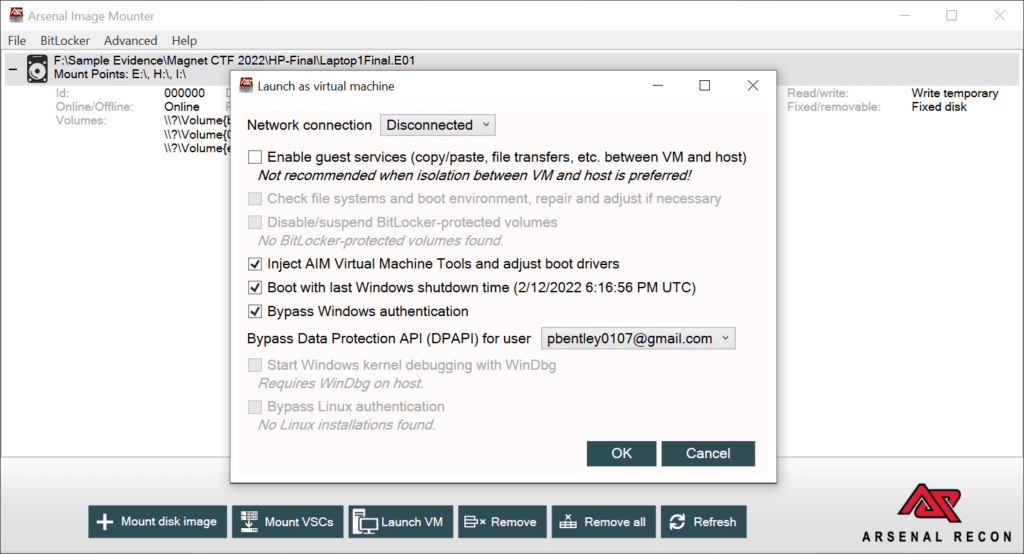1024x554 pixels.
Task: Confirm the dialog with OK
Action: coord(621,453)
